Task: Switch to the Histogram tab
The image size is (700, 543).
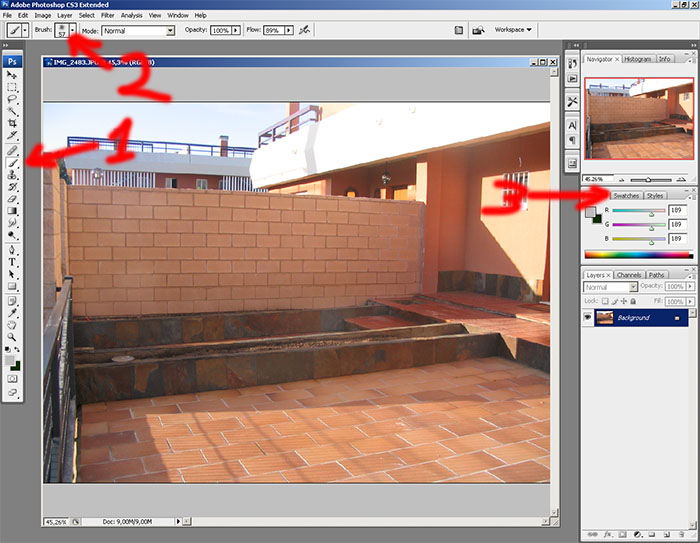Action: tap(638, 59)
